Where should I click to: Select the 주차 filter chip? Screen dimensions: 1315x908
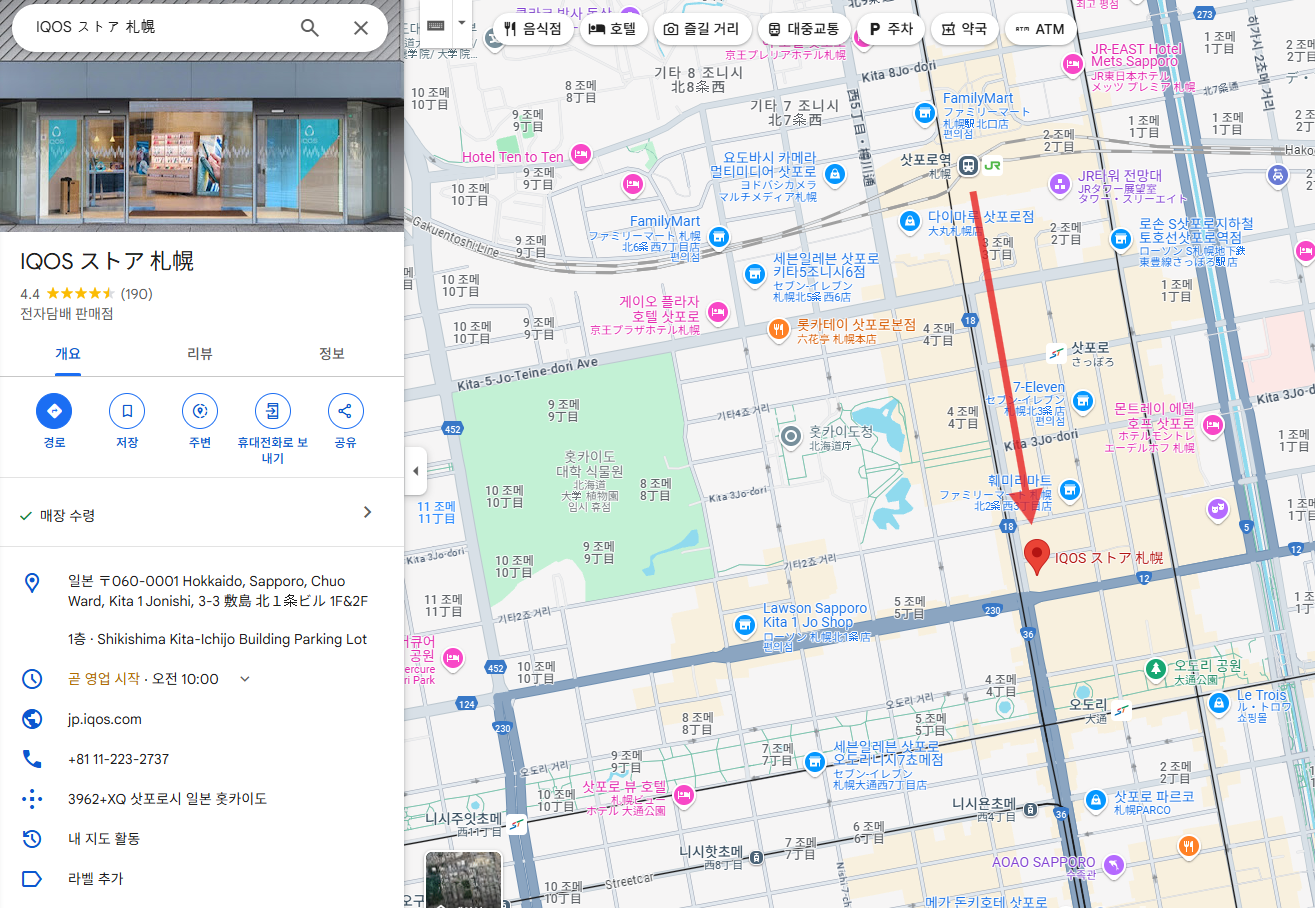coord(891,29)
